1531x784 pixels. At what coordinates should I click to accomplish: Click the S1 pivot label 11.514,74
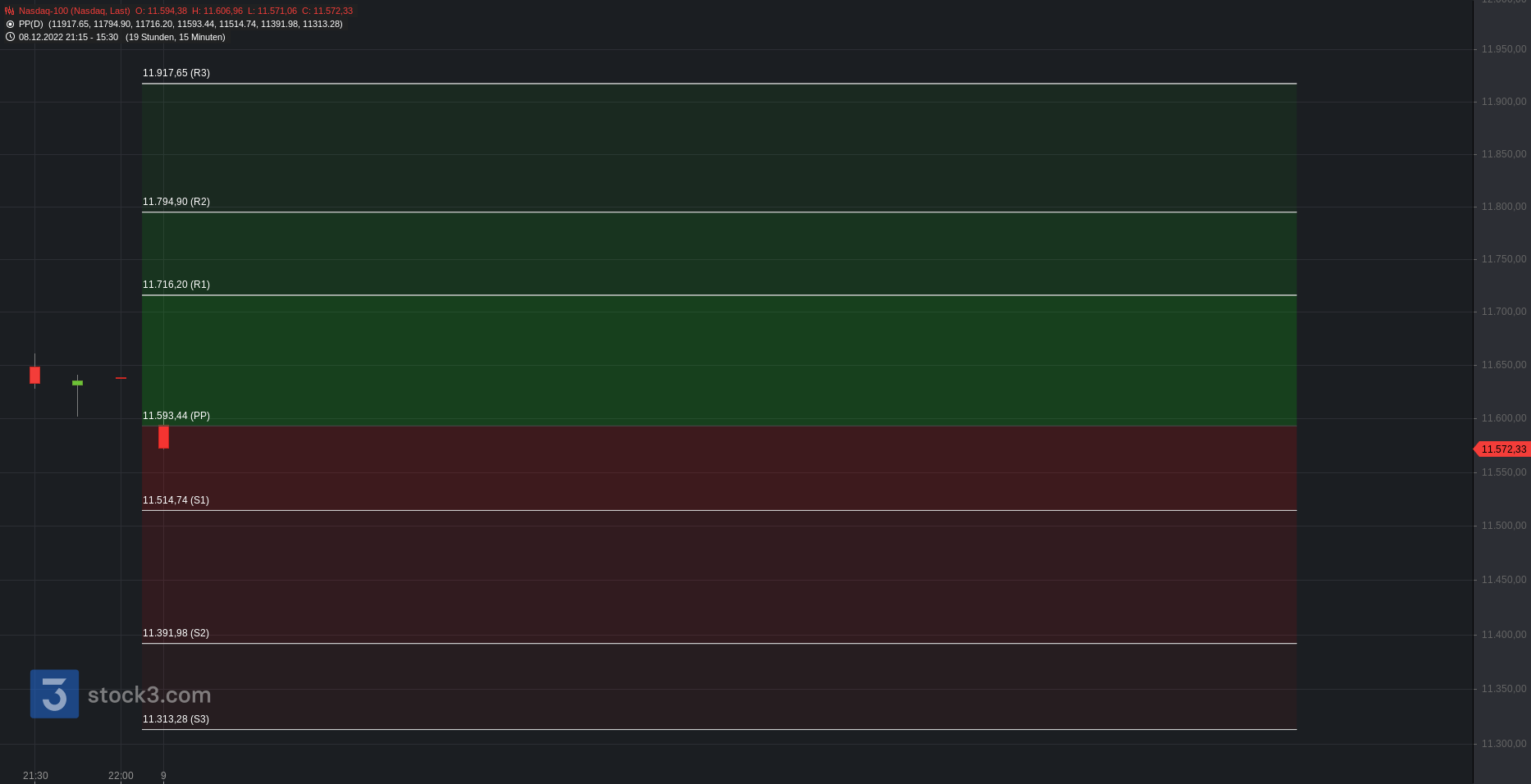point(176,500)
